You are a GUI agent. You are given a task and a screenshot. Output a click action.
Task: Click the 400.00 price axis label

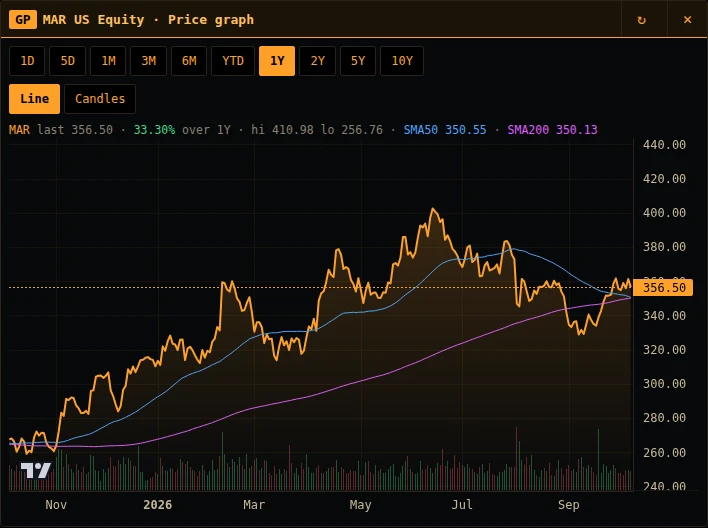[664, 213]
